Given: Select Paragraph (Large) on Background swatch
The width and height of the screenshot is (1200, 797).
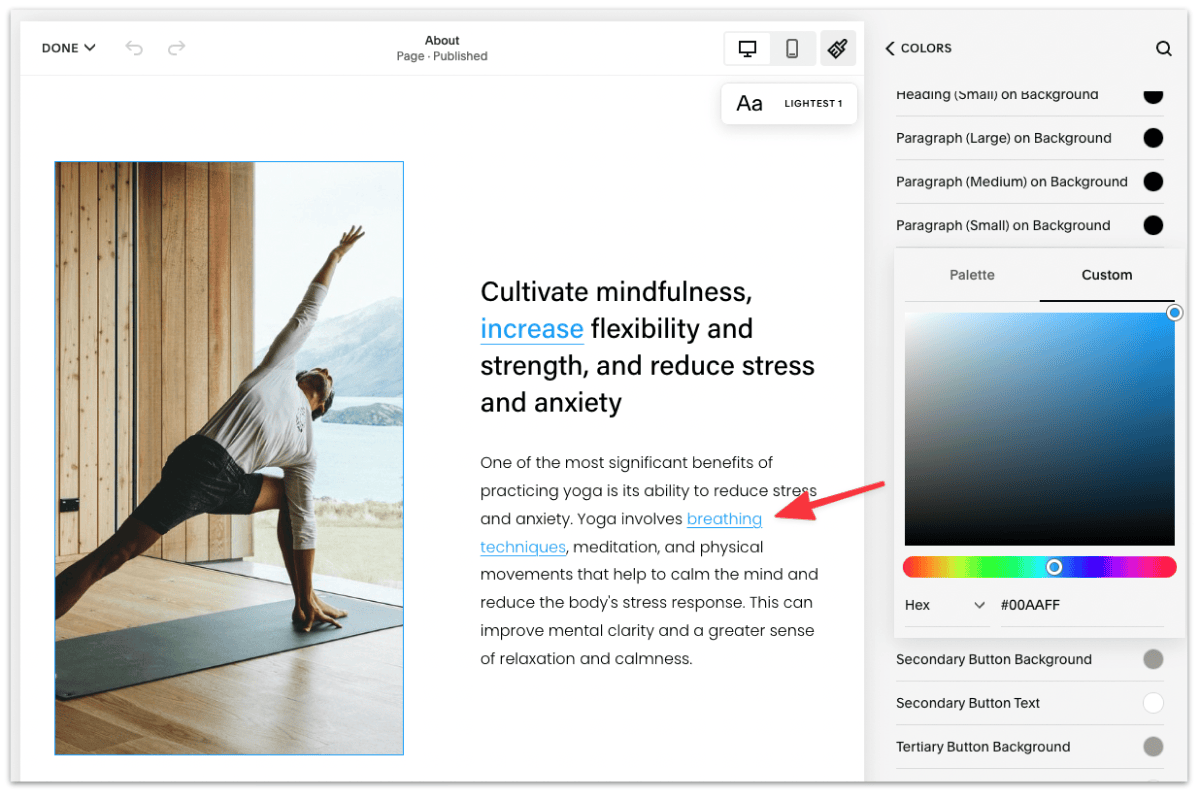Looking at the screenshot, I should [1152, 138].
